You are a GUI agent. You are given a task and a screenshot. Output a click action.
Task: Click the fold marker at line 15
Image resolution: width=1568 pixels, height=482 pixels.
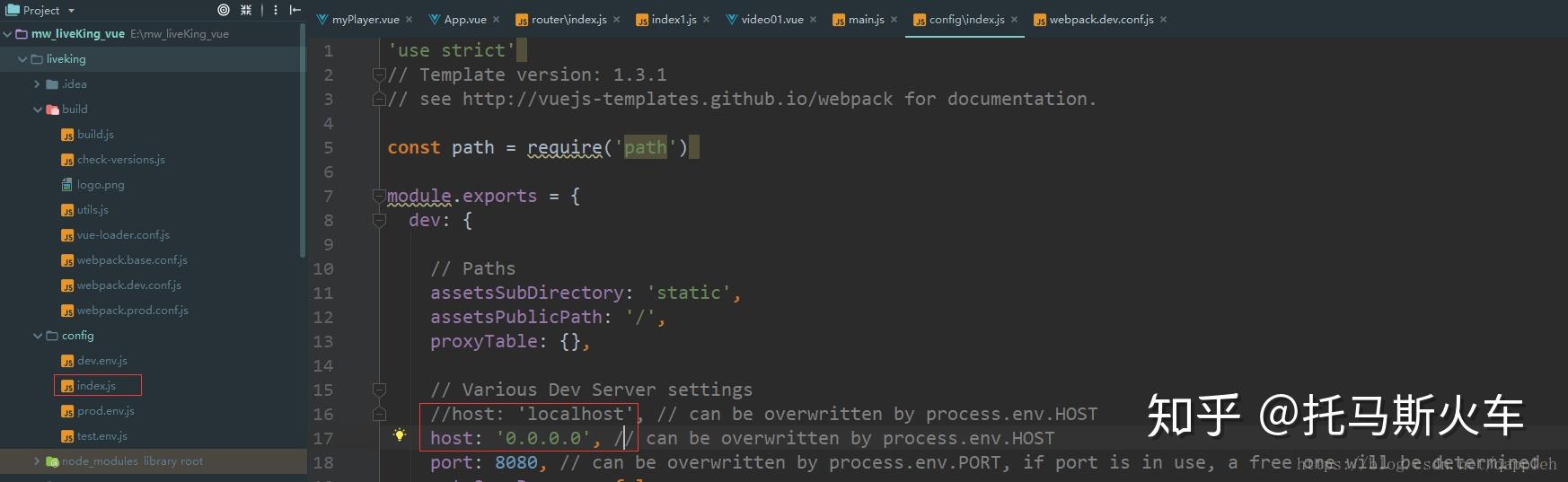[x=379, y=390]
